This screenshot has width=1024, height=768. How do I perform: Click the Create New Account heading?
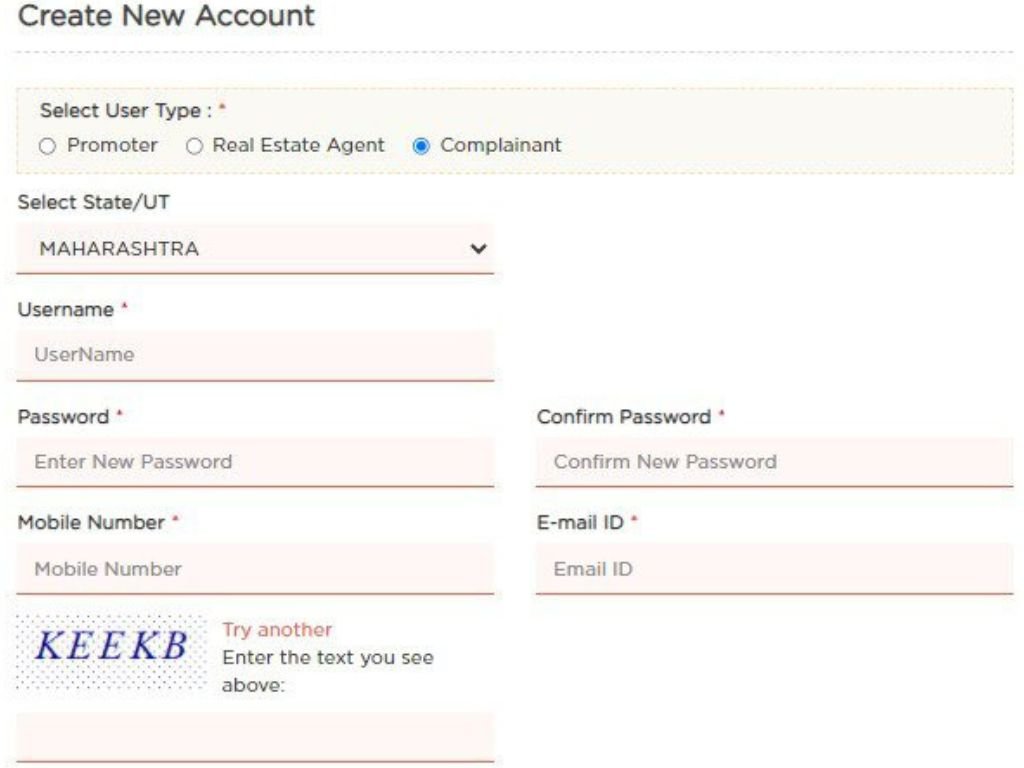[166, 16]
